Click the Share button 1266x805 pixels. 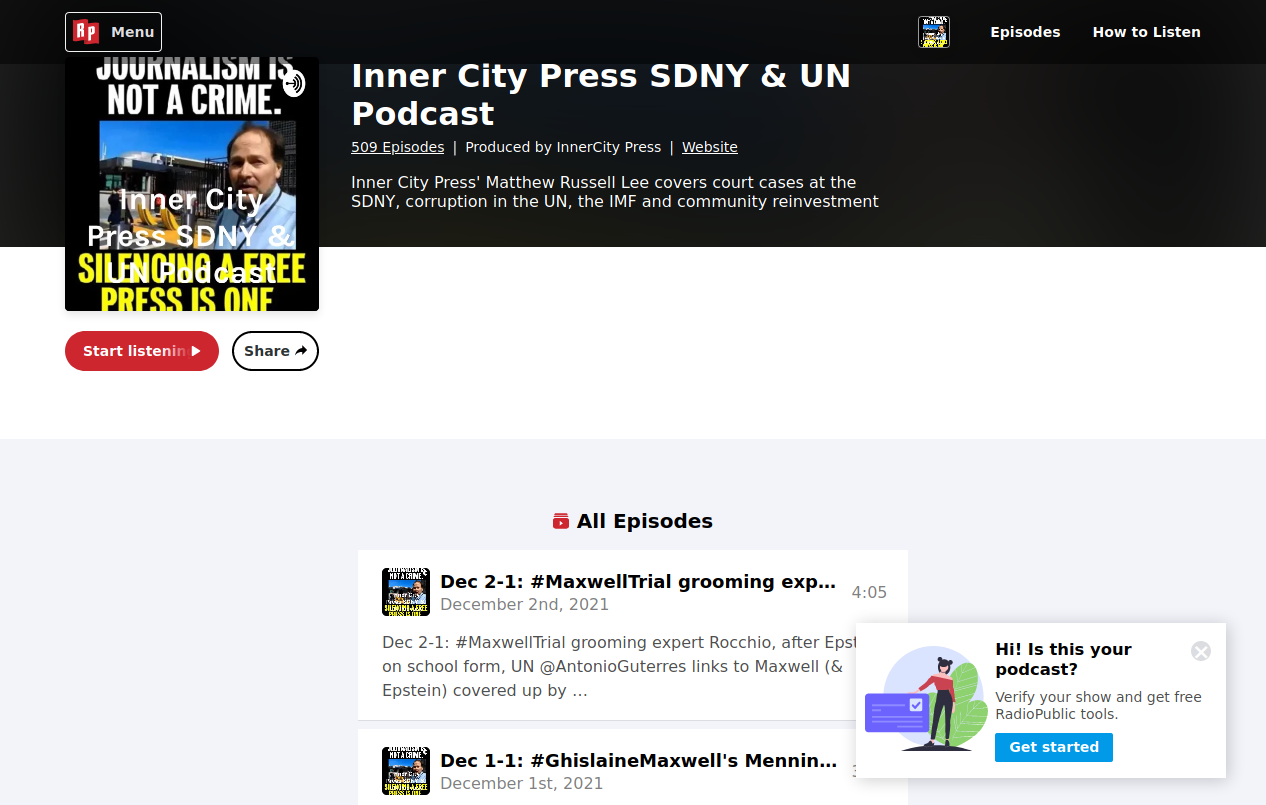pyautogui.click(x=275, y=351)
